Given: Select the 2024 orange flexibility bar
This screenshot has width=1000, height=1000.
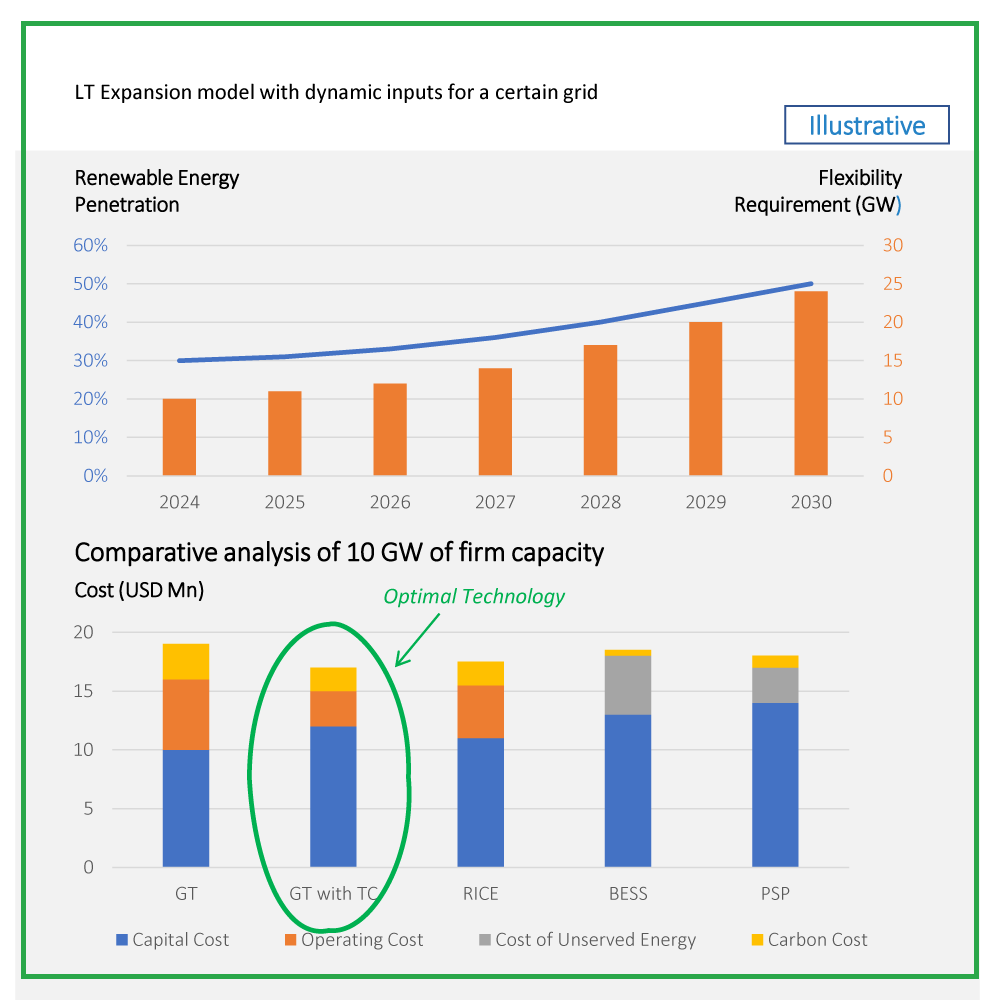Looking at the screenshot, I should (179, 437).
